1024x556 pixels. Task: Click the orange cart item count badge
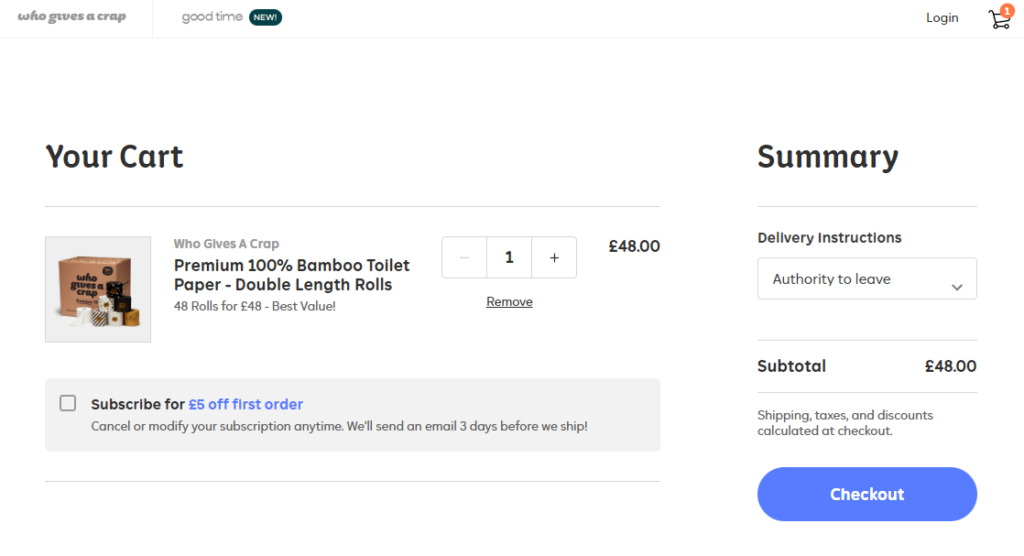[x=1007, y=10]
